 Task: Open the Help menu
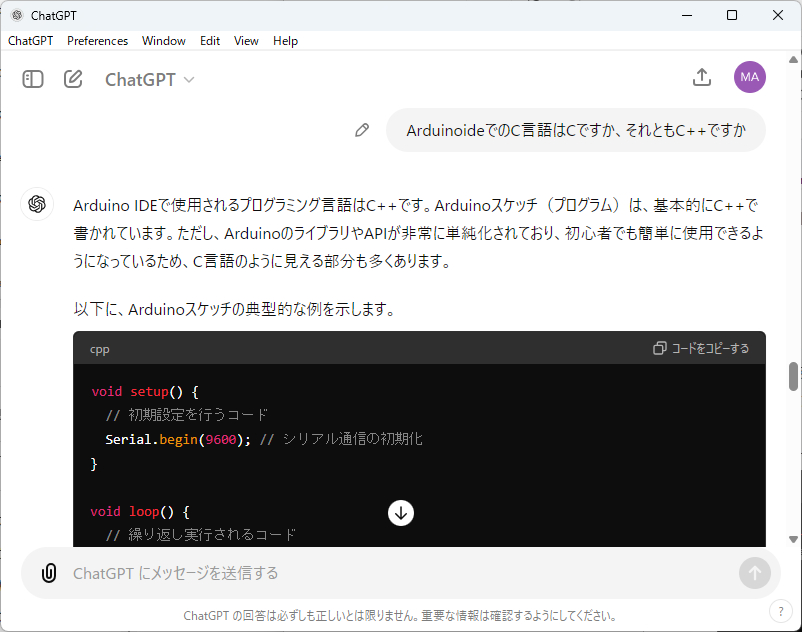click(x=285, y=41)
